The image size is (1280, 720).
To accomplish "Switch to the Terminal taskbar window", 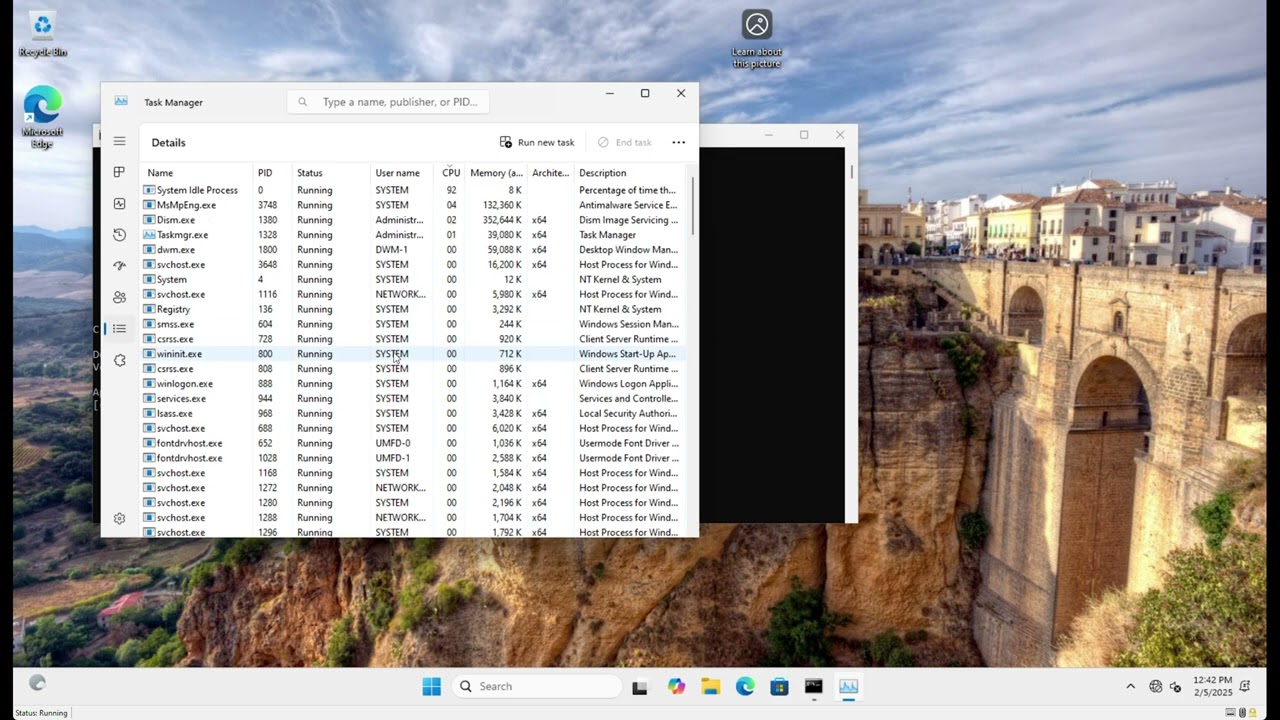I will tap(814, 686).
